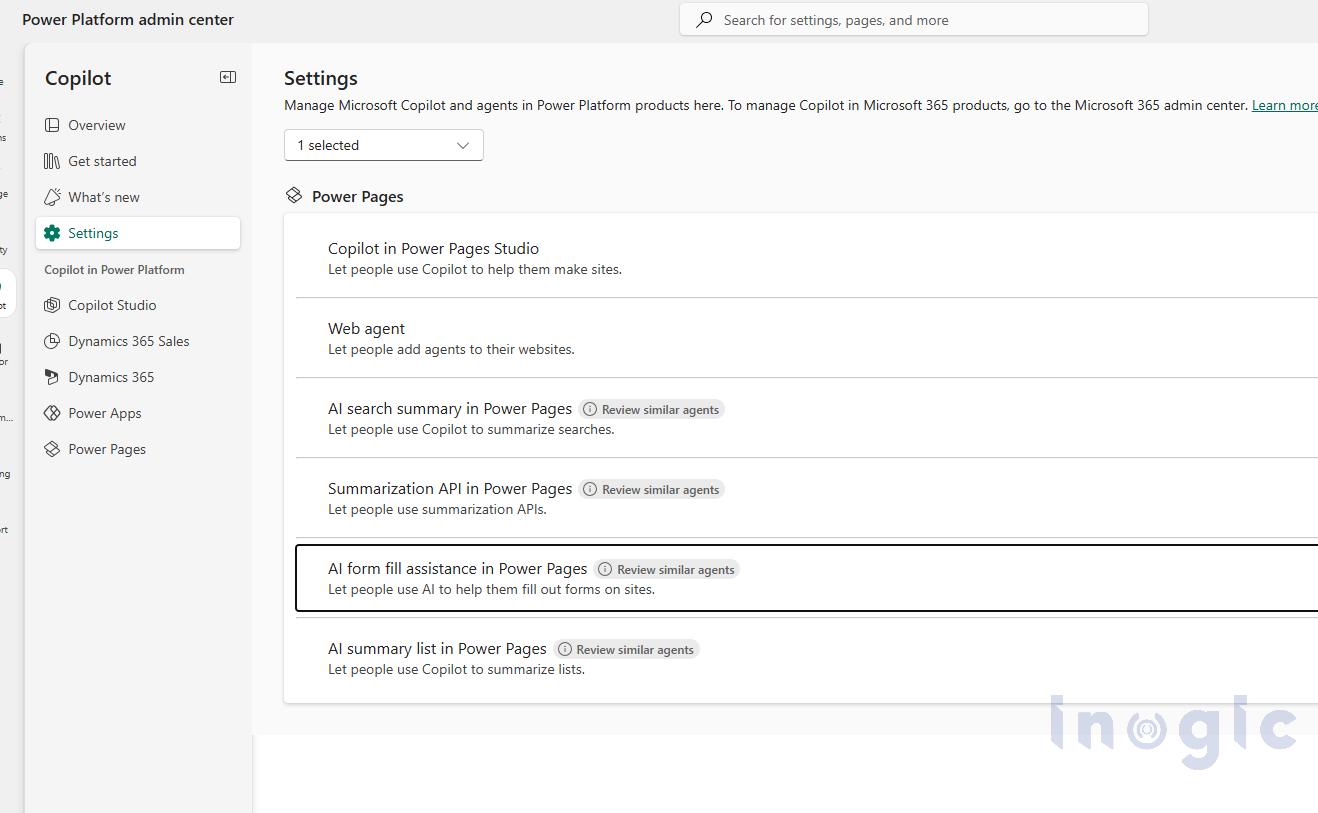Click info icon beside AI search summary
The image size is (1318, 813).
pyautogui.click(x=590, y=409)
